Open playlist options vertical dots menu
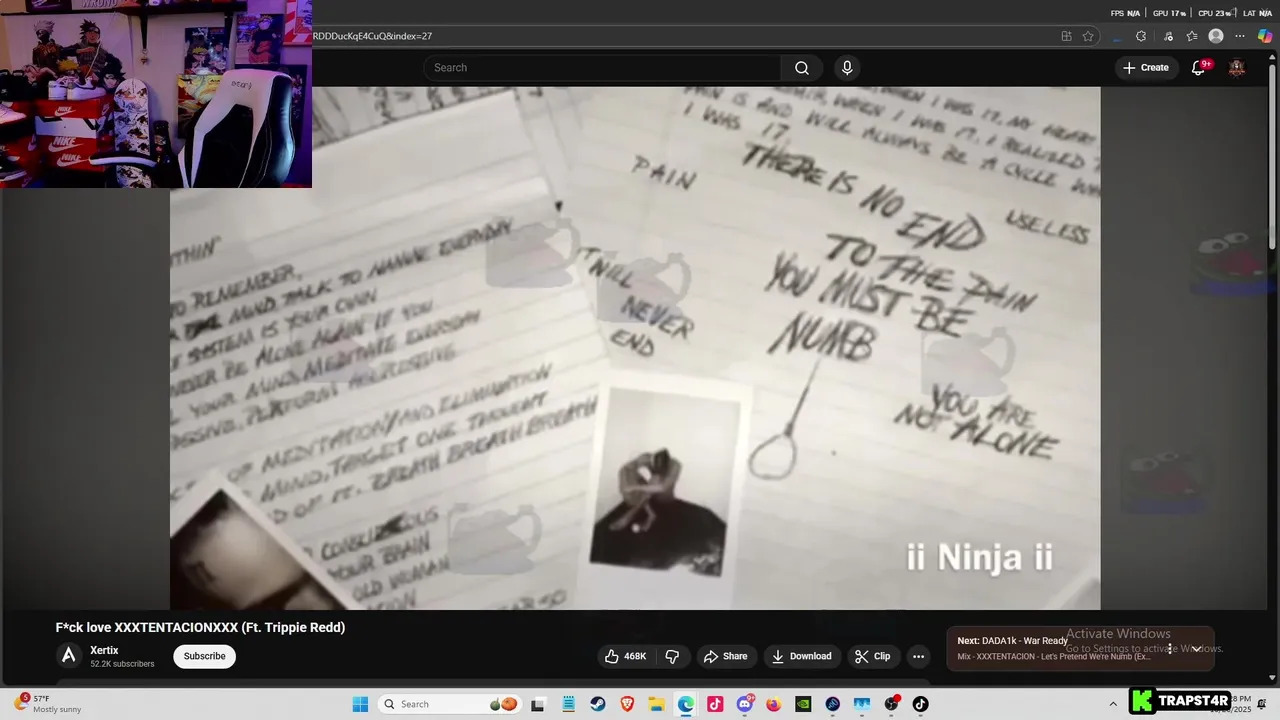Image resolution: width=1280 pixels, height=720 pixels. (1170, 649)
